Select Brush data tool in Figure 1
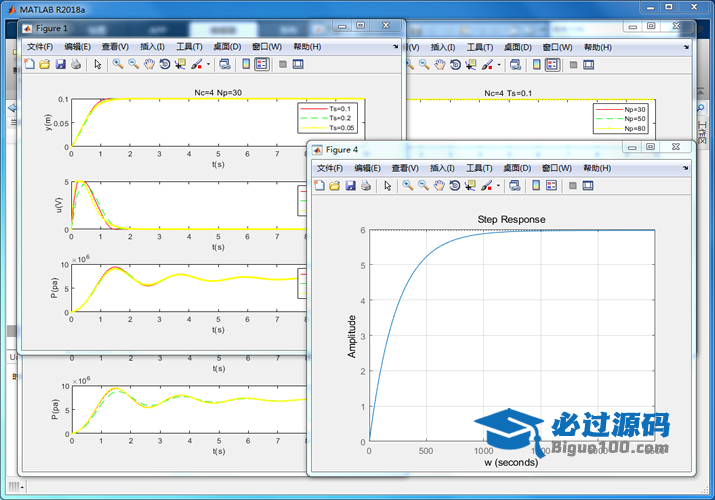This screenshot has height=500, width=715. pyautogui.click(x=197, y=64)
